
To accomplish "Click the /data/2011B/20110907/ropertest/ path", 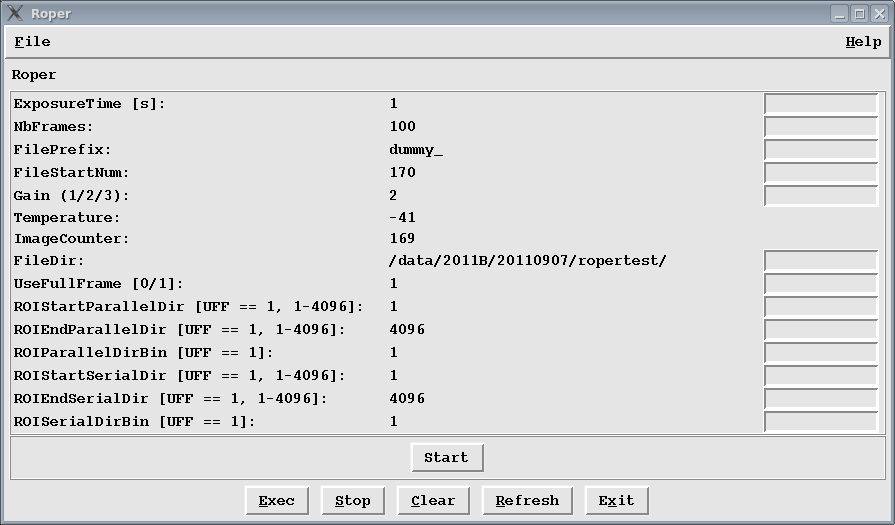I will point(527,261).
